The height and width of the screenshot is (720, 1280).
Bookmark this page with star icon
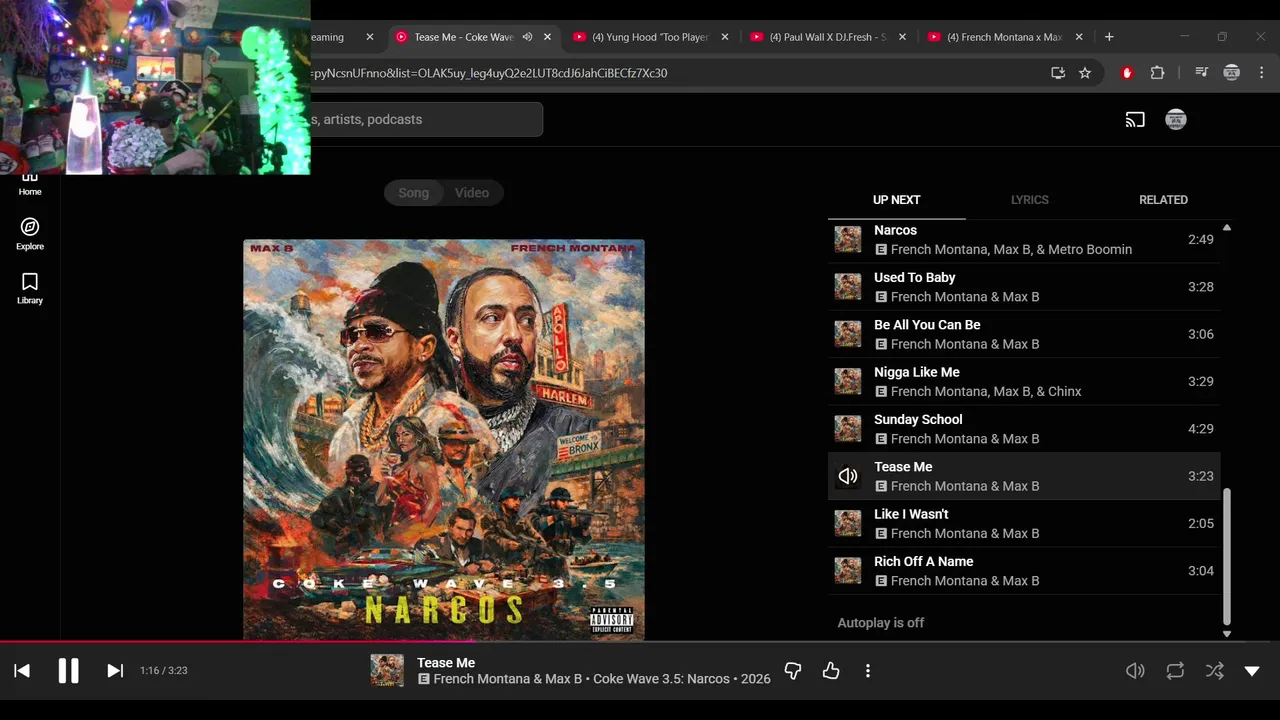1085,73
